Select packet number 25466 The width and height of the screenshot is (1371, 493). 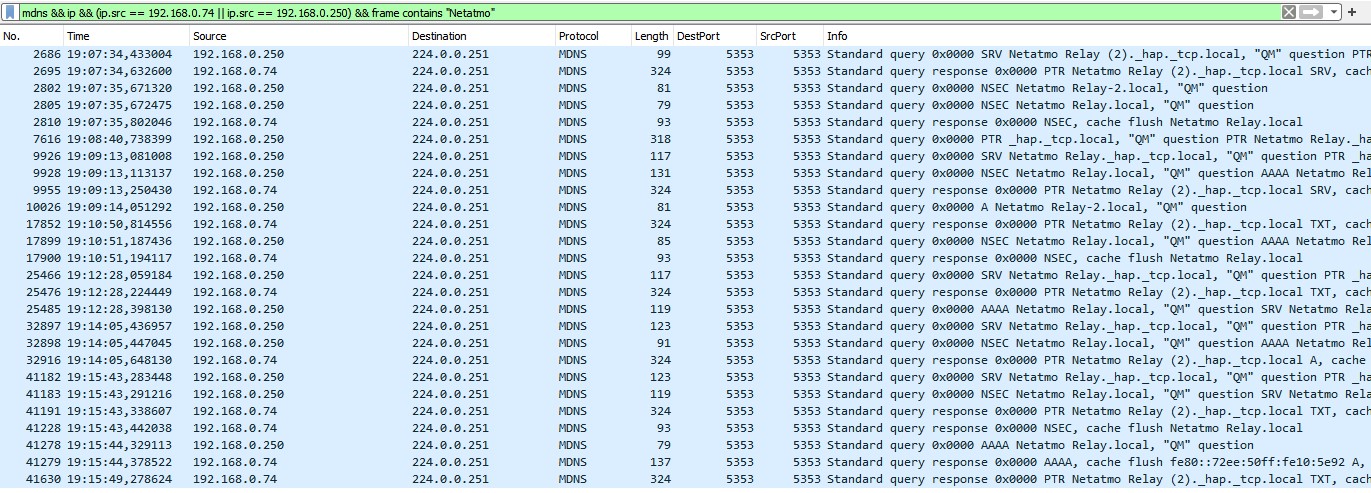44,275
